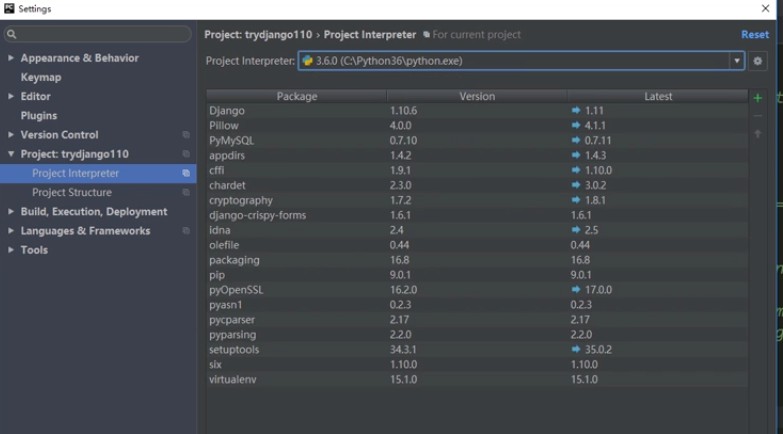This screenshot has width=783, height=434.
Task: Open the Keymap settings page
Action: [x=41, y=77]
